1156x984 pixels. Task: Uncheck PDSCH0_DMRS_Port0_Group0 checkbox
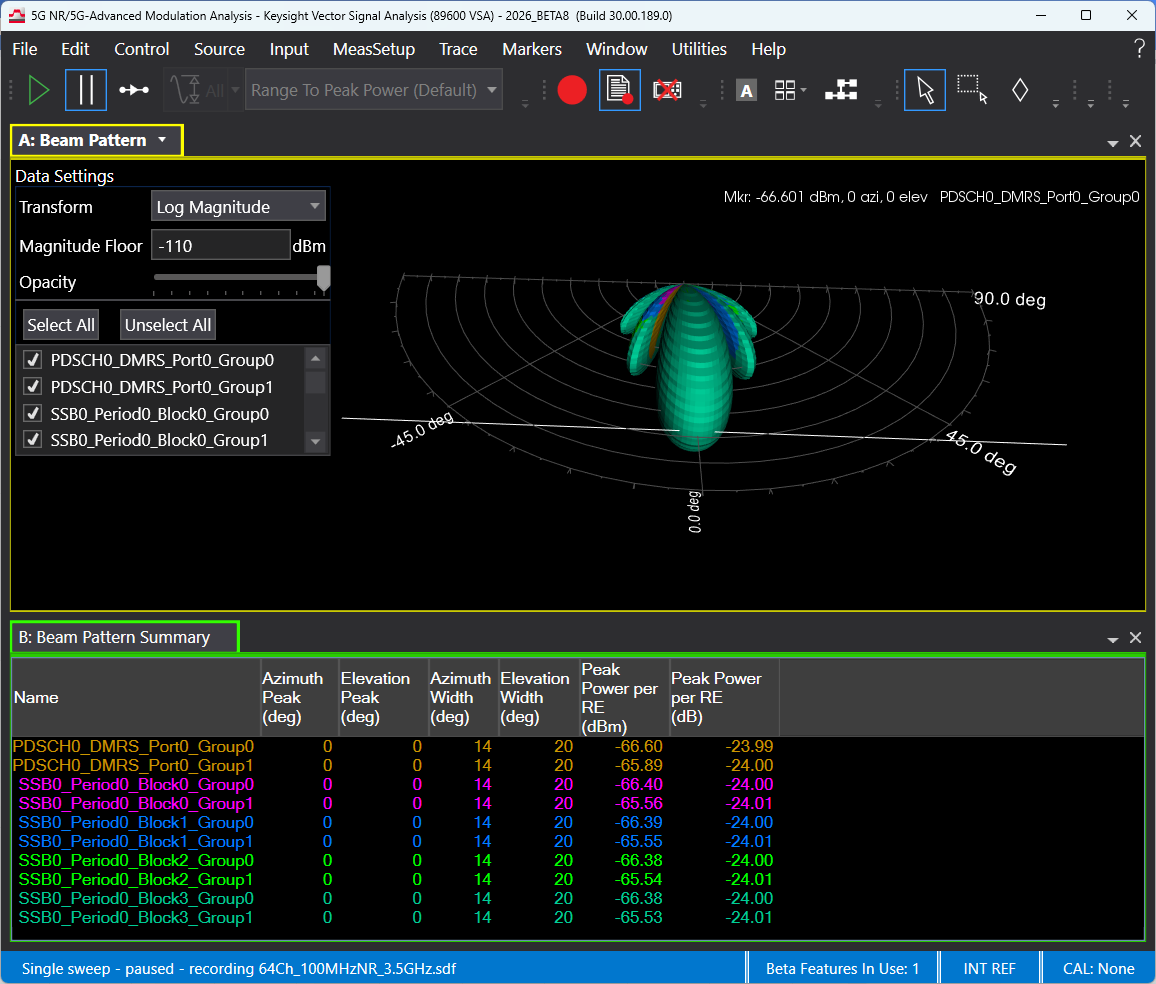tap(32, 360)
